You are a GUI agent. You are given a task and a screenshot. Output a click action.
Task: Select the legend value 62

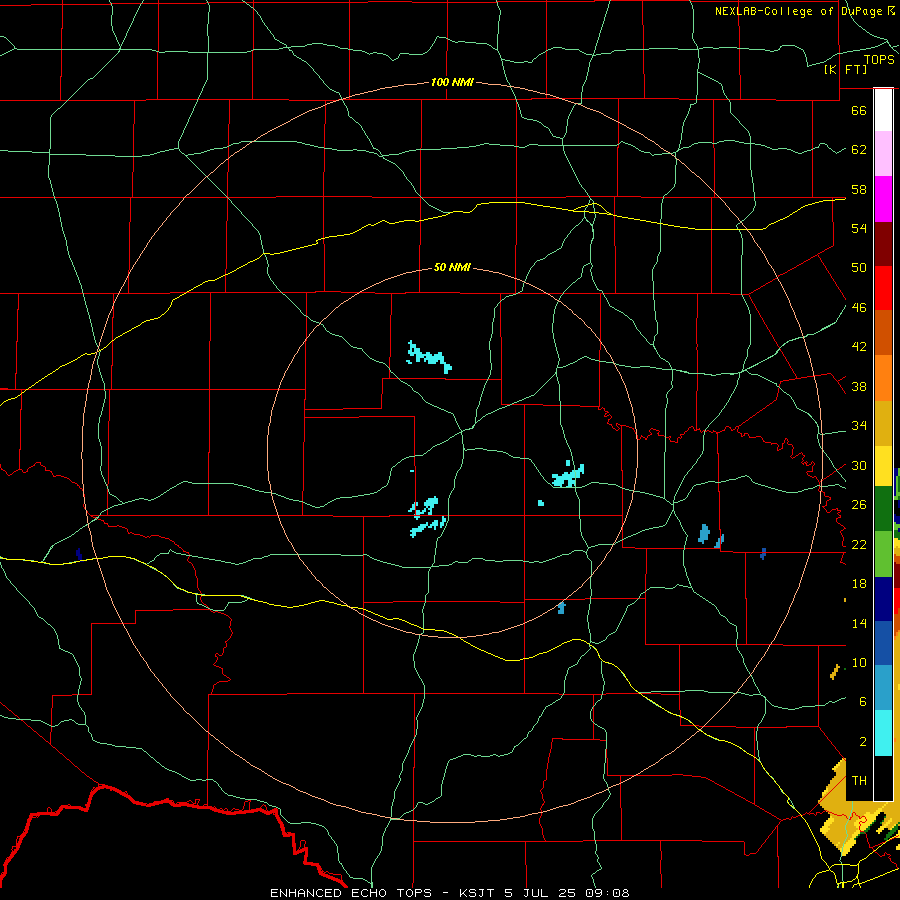point(859,150)
